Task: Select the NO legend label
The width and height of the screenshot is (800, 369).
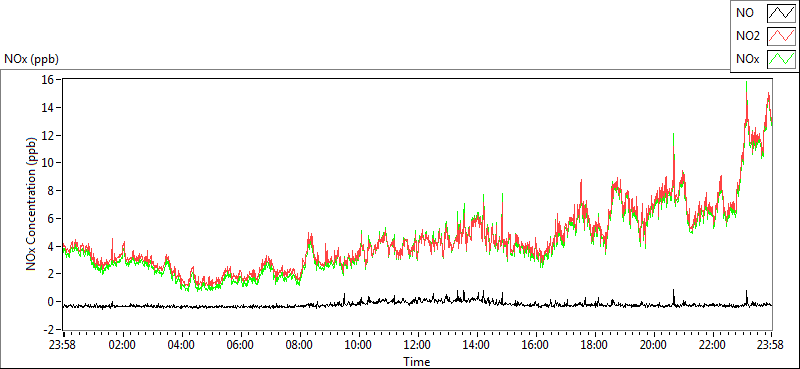Action: [744, 13]
